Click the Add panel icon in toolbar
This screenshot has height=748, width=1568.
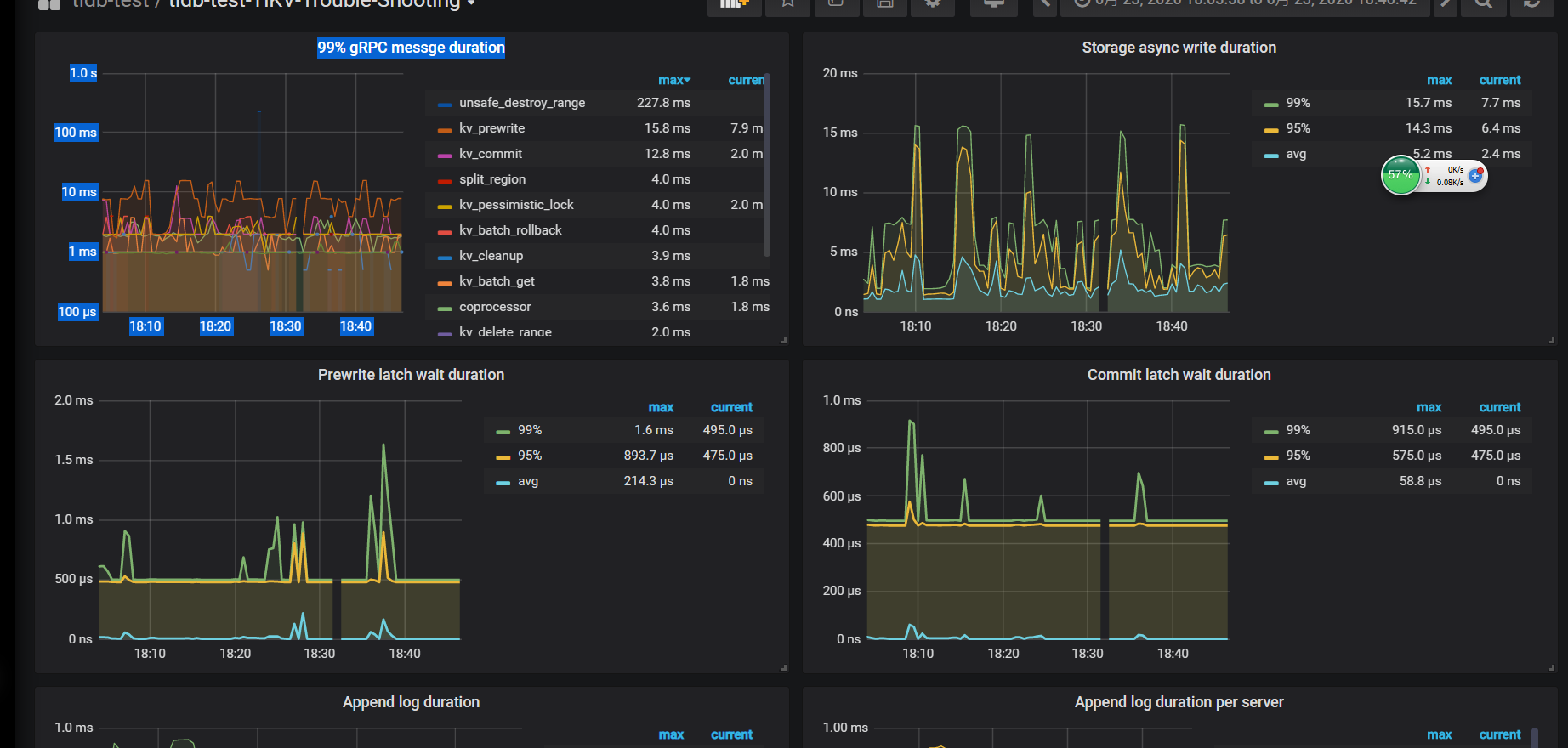tap(734, 4)
